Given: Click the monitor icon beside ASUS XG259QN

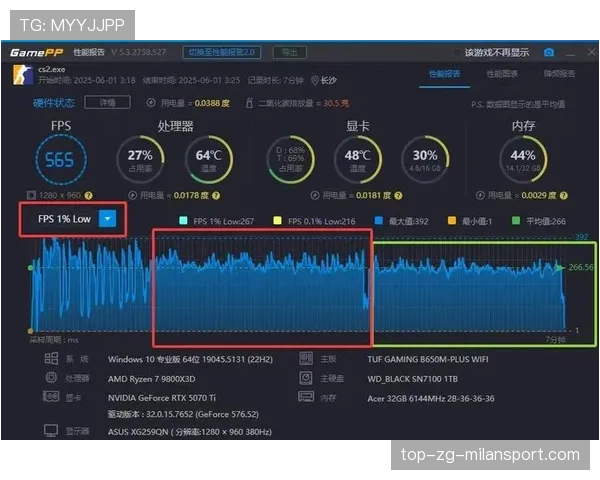Looking at the screenshot, I should click(51, 431).
